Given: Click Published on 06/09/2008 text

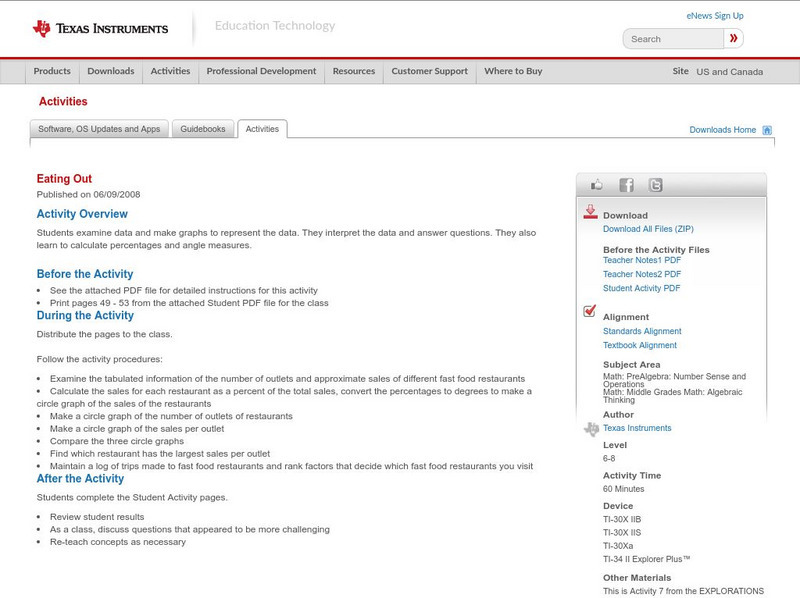Looking at the screenshot, I should pyautogui.click(x=88, y=194).
